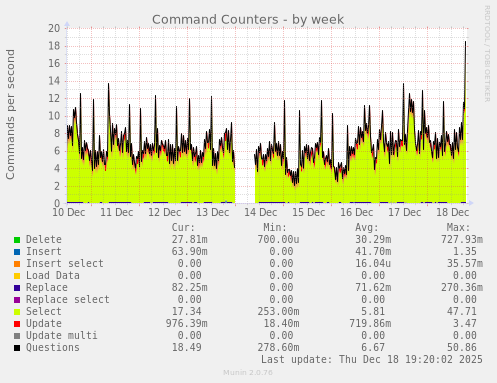Click the y-axis value 10
Viewport: 497px width, 383px height.
(x=54, y=116)
